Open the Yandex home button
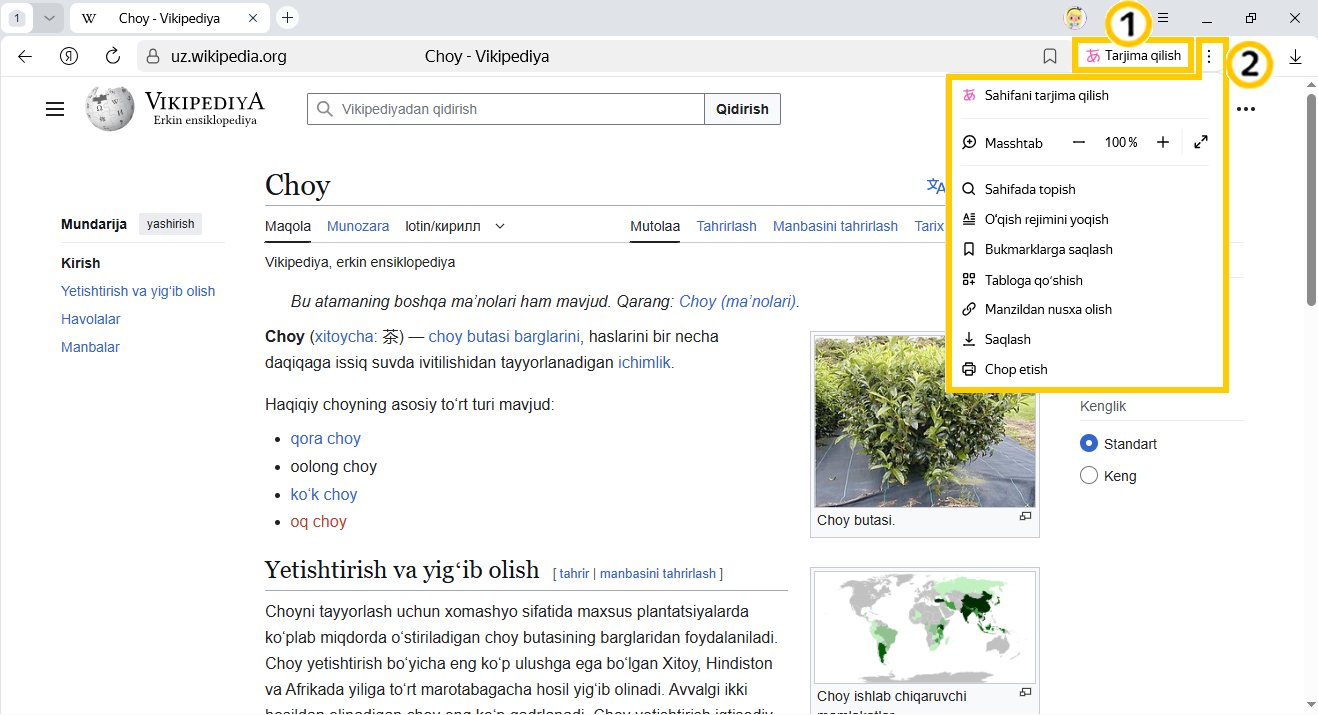Image resolution: width=1318 pixels, height=715 pixels. click(x=69, y=57)
